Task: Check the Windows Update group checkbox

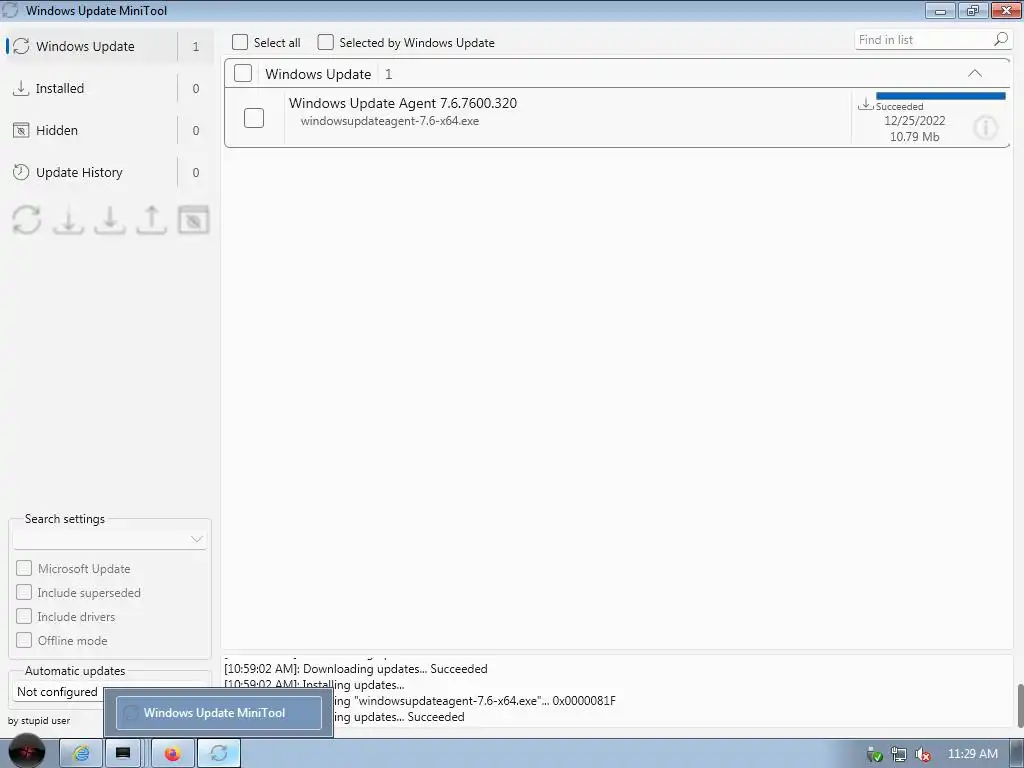Action: tap(243, 73)
